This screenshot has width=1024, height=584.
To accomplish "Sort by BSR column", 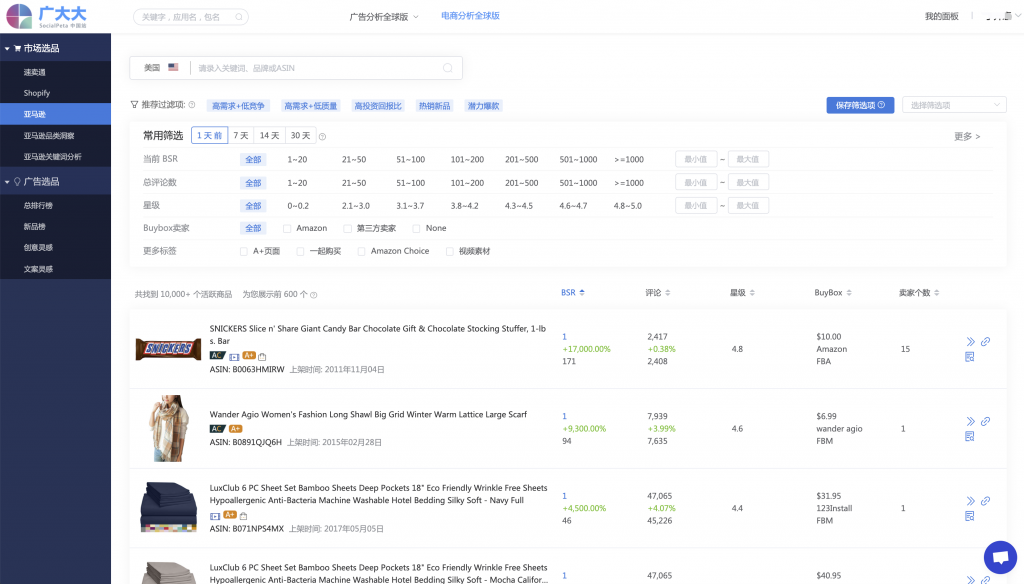I will (x=573, y=293).
